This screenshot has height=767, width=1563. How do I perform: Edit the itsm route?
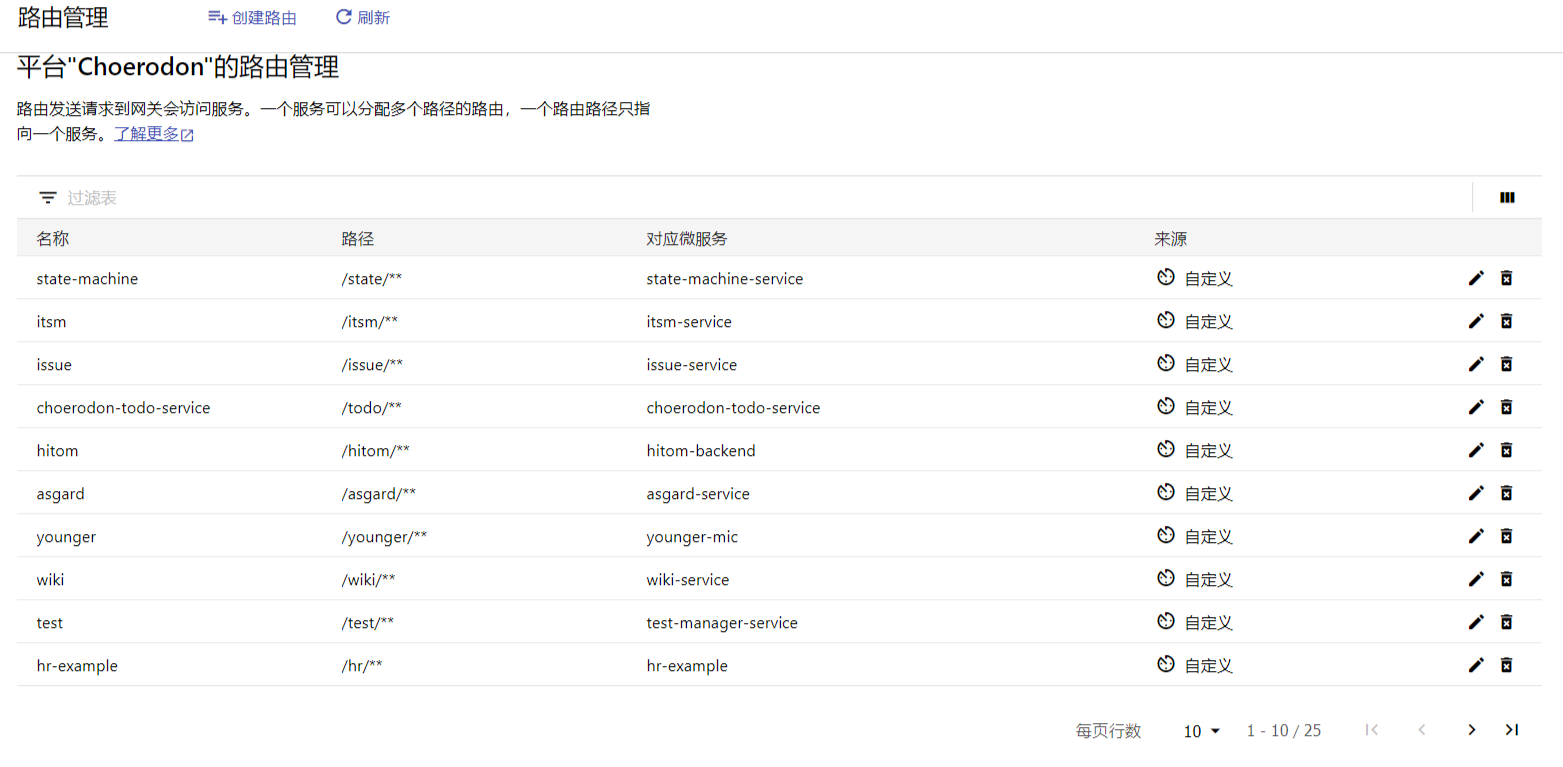[x=1476, y=321]
